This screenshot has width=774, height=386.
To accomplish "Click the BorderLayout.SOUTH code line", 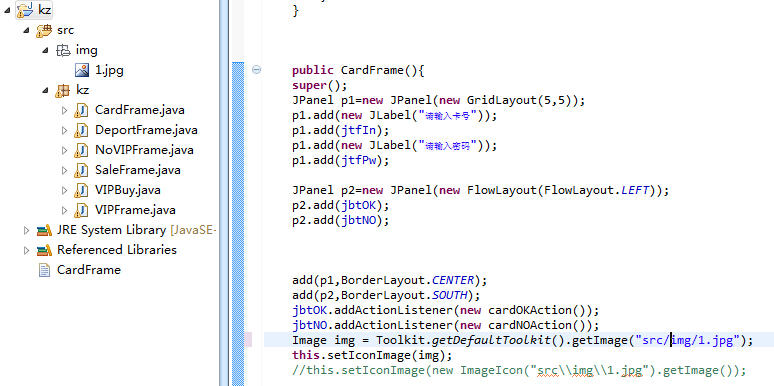I will [x=386, y=295].
